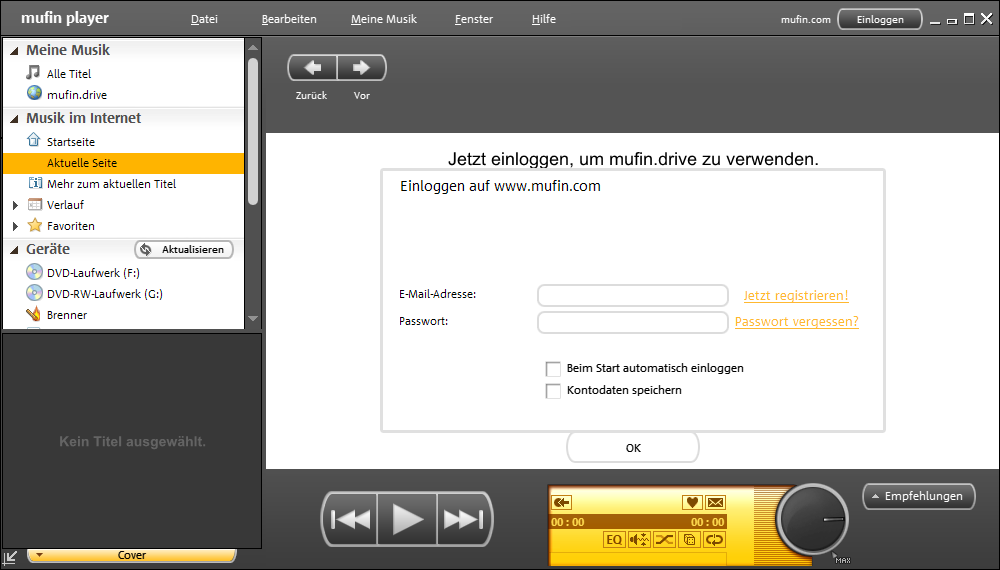The width and height of the screenshot is (1000, 570).
Task: Toggle the volume normalization icon
Action: [x=639, y=540]
